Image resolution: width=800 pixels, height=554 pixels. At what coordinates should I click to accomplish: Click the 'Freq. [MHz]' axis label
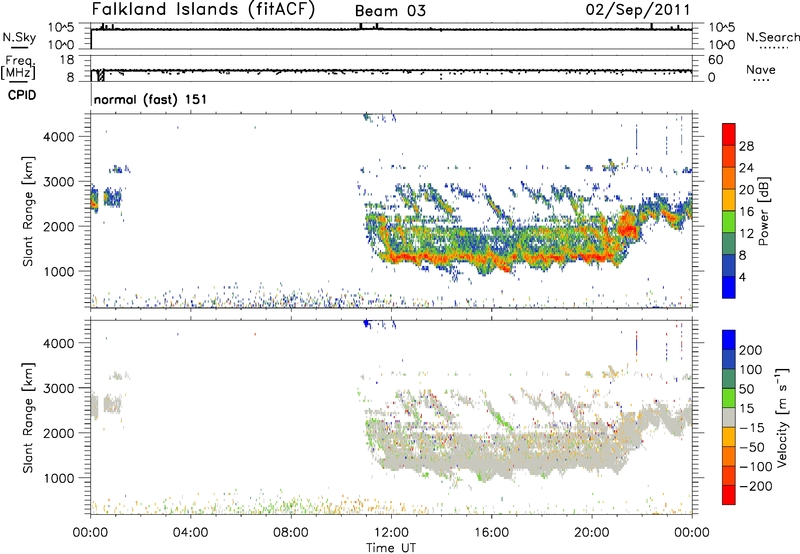point(19,67)
